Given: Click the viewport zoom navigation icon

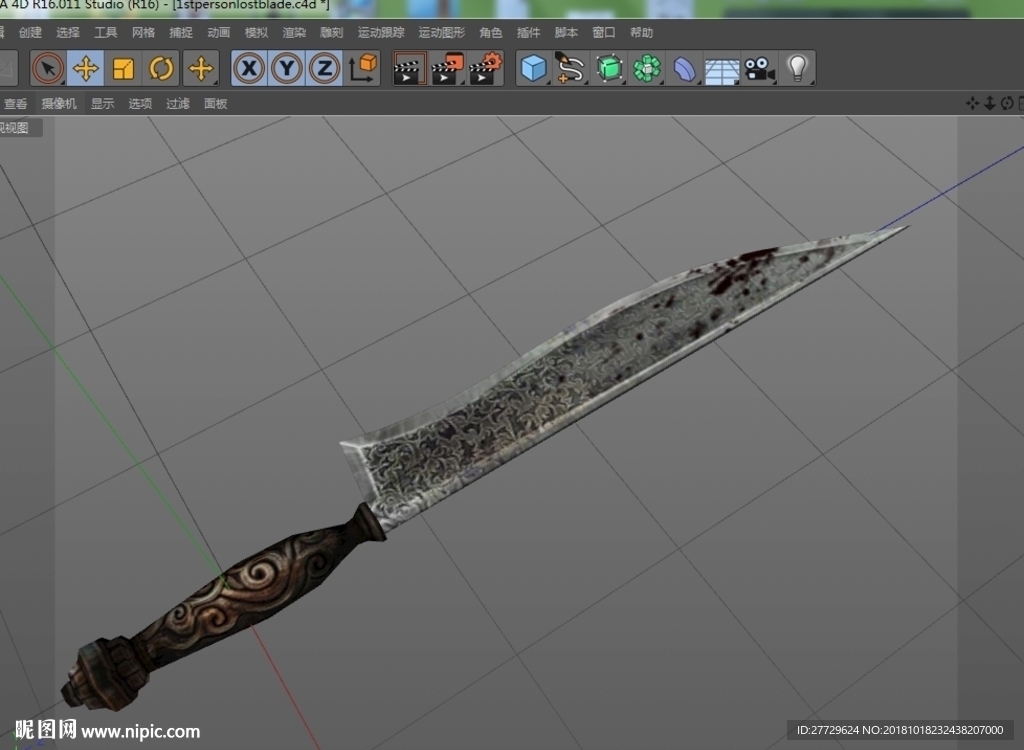Looking at the screenshot, I should (x=989, y=103).
